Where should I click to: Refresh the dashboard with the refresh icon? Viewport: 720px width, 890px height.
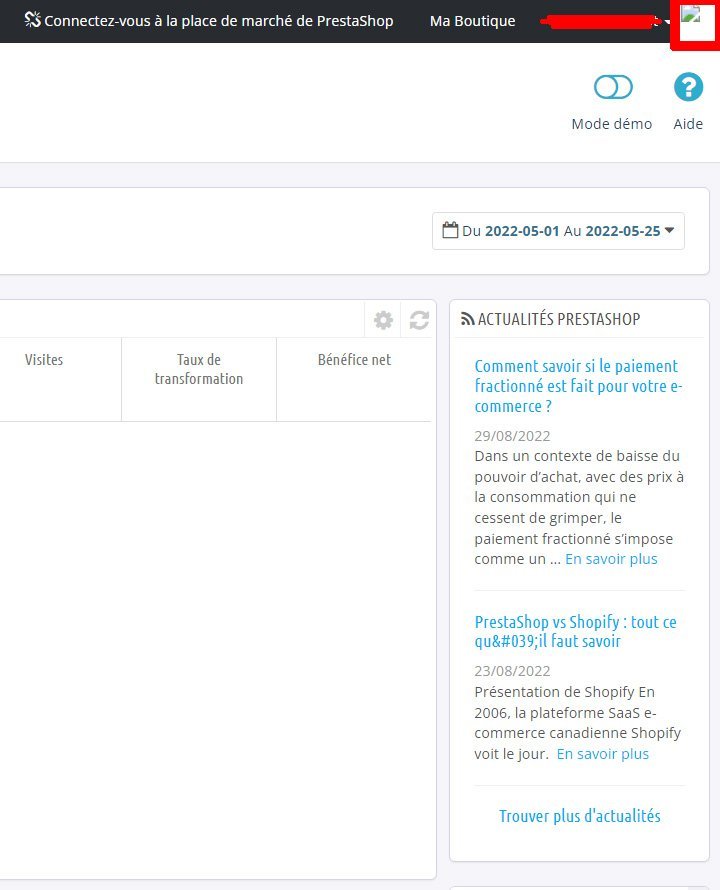419,320
